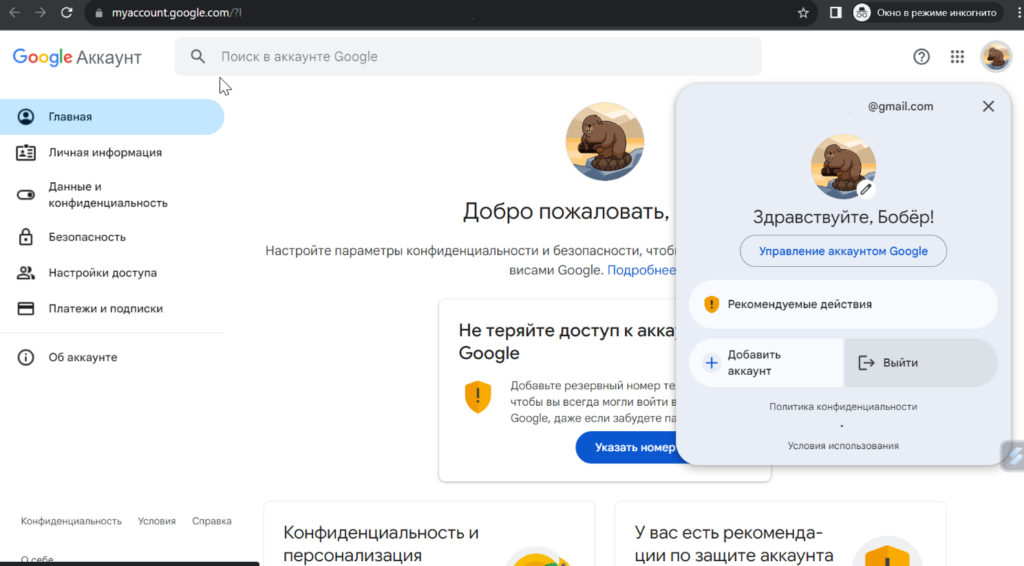This screenshot has width=1024, height=566.
Task: Click the browser back arrow
Action: click(14, 12)
